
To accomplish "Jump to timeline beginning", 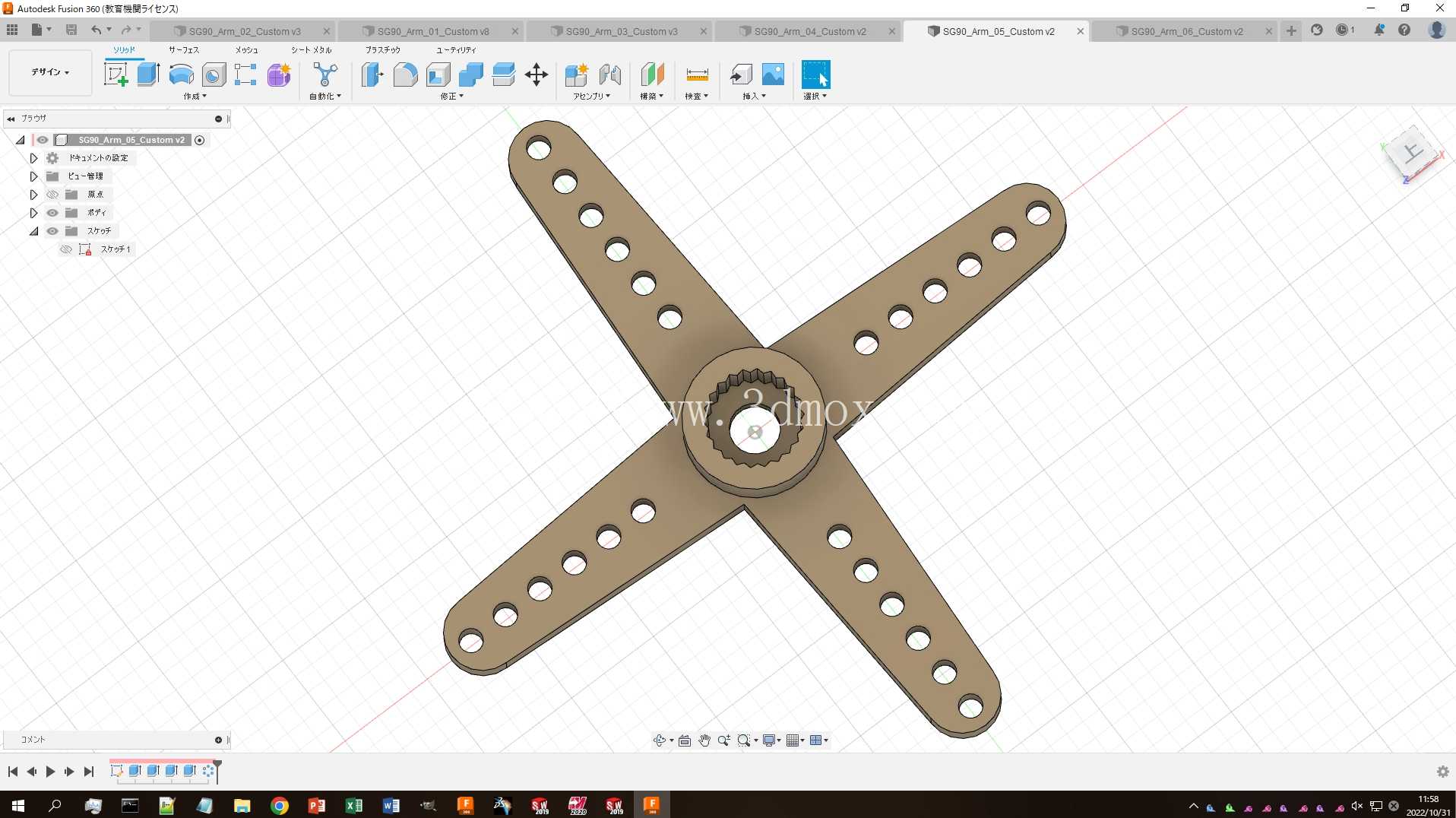I will (x=12, y=772).
